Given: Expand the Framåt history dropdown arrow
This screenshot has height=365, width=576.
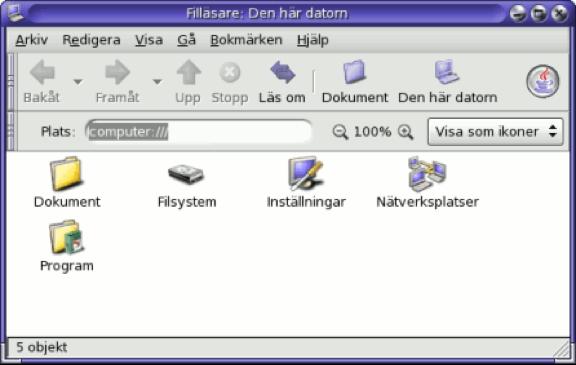Looking at the screenshot, I should tap(157, 82).
